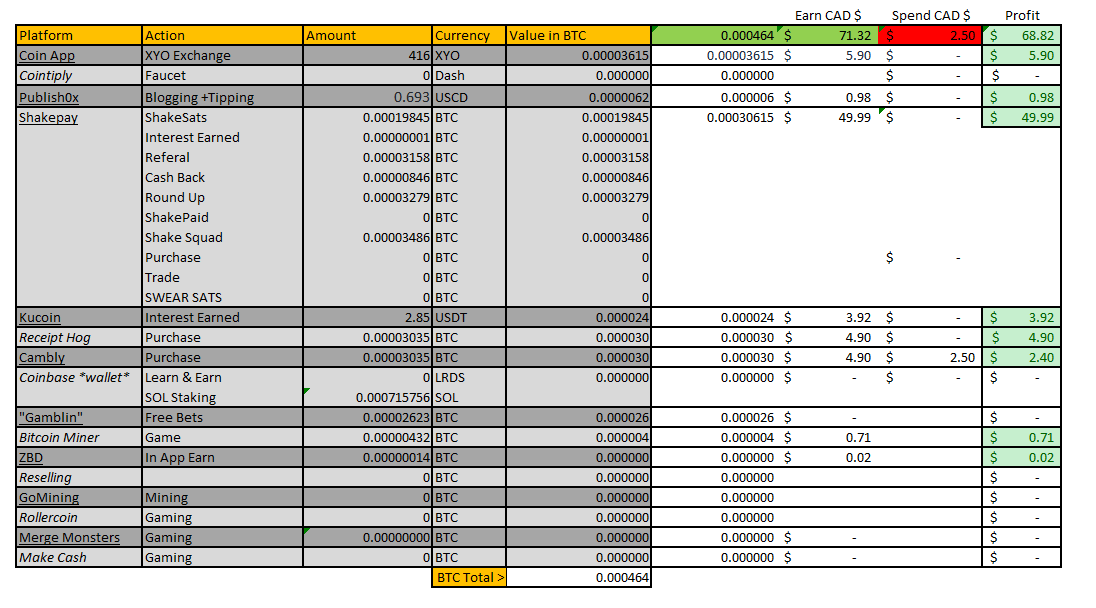Select the Value in BTC header
This screenshot has width=1096, height=608.
coord(578,36)
